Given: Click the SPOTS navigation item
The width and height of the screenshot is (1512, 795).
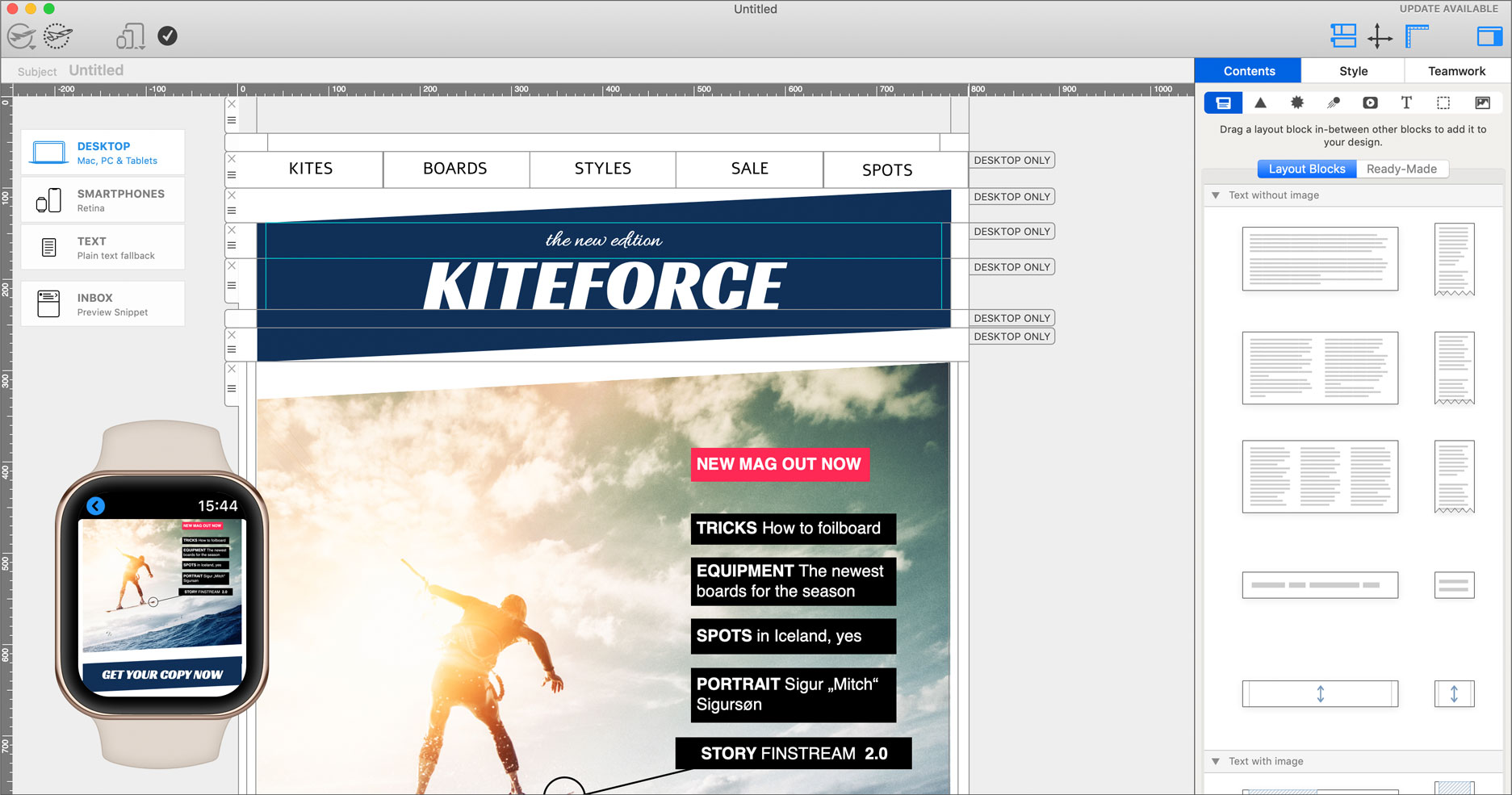Looking at the screenshot, I should pyautogui.click(x=887, y=169).
